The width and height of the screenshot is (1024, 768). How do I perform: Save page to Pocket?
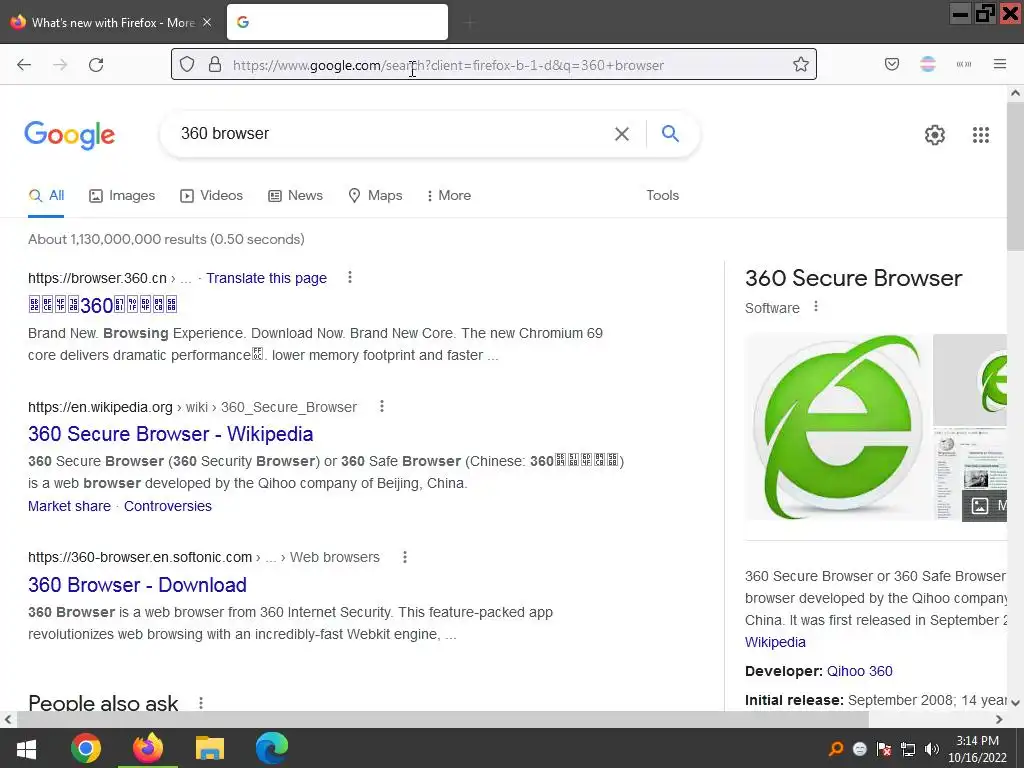coord(892,65)
